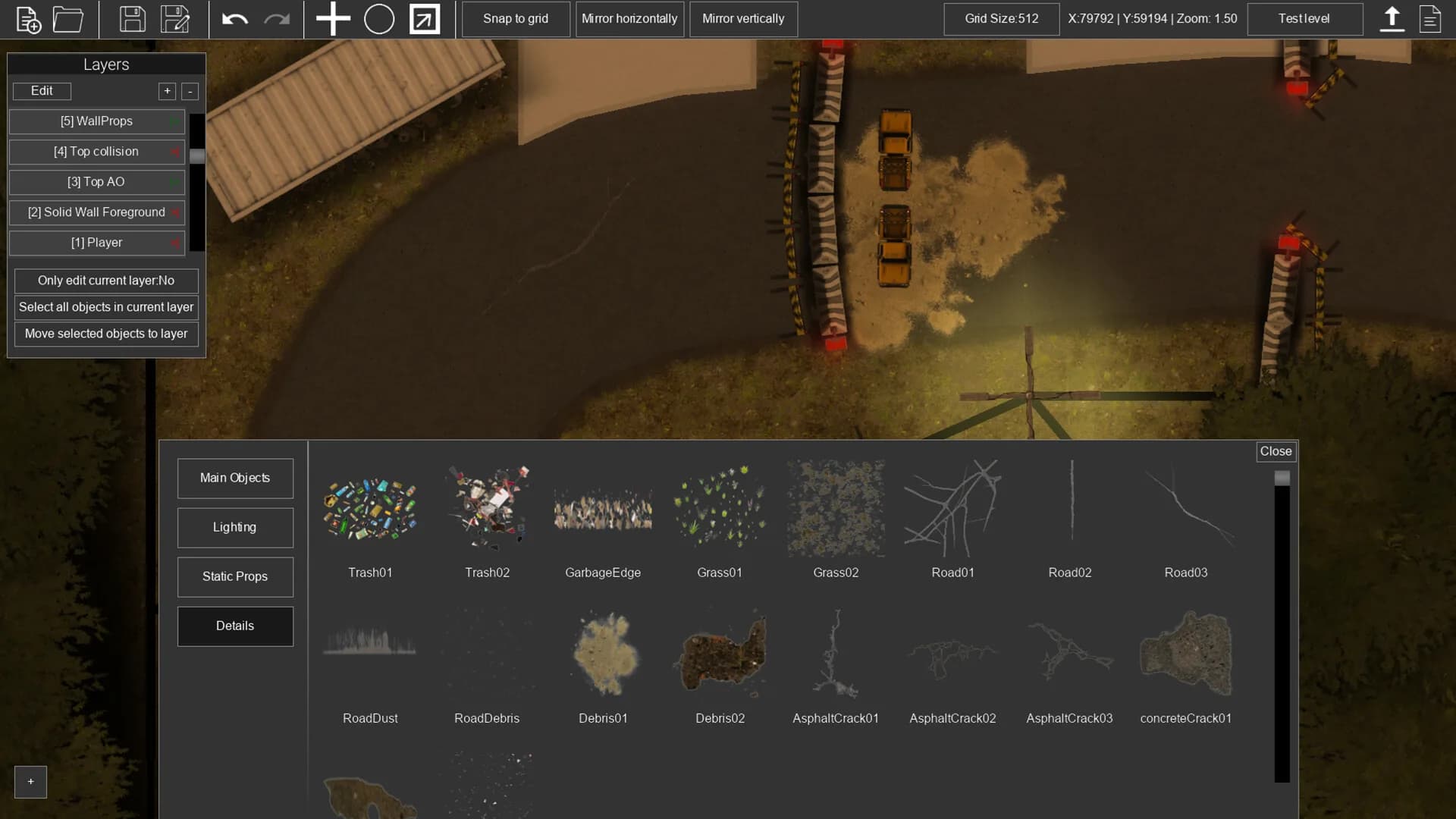This screenshot has height=819, width=1456.
Task: Toggle Snap to grid
Action: pos(516,19)
